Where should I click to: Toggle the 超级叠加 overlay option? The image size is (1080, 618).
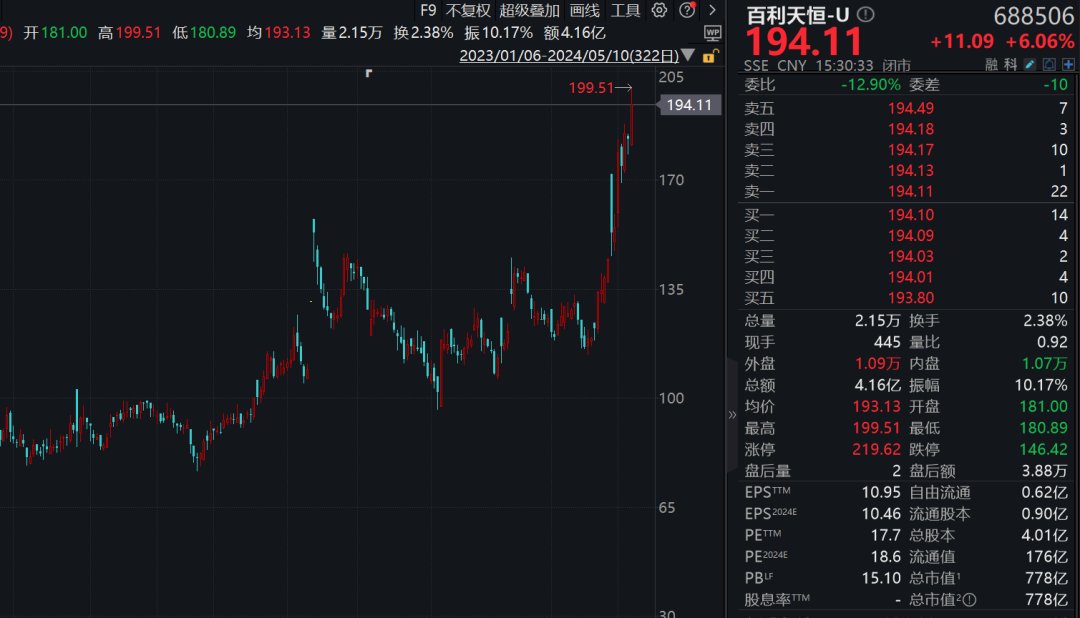(x=529, y=10)
